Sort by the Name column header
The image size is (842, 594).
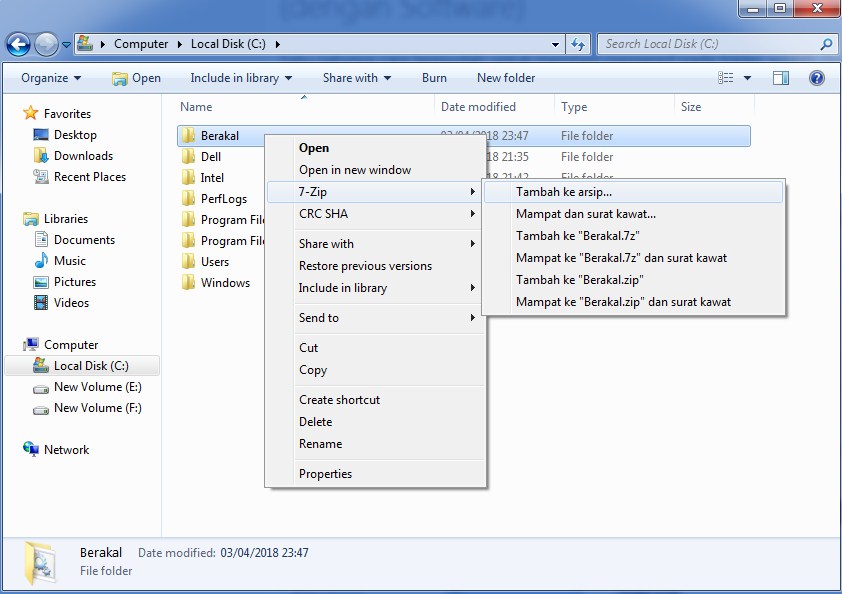pos(196,107)
